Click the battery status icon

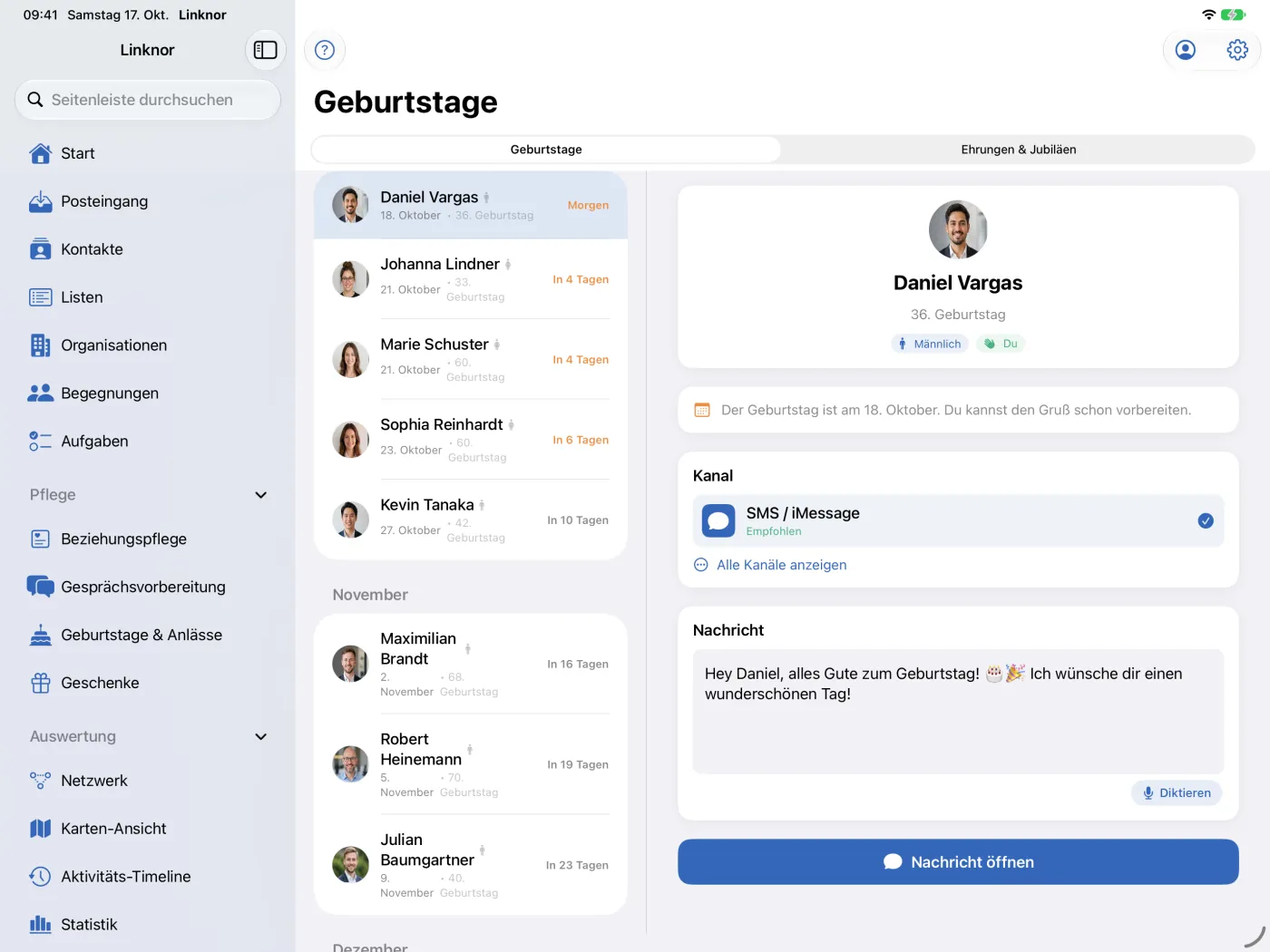[1233, 15]
